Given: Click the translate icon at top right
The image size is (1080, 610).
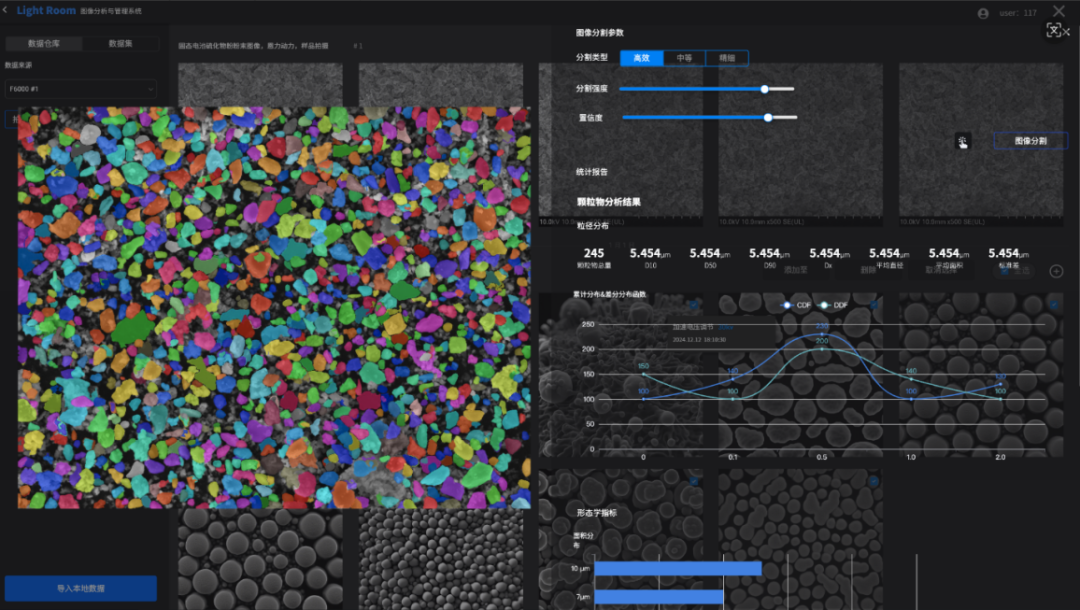Looking at the screenshot, I should [1054, 30].
